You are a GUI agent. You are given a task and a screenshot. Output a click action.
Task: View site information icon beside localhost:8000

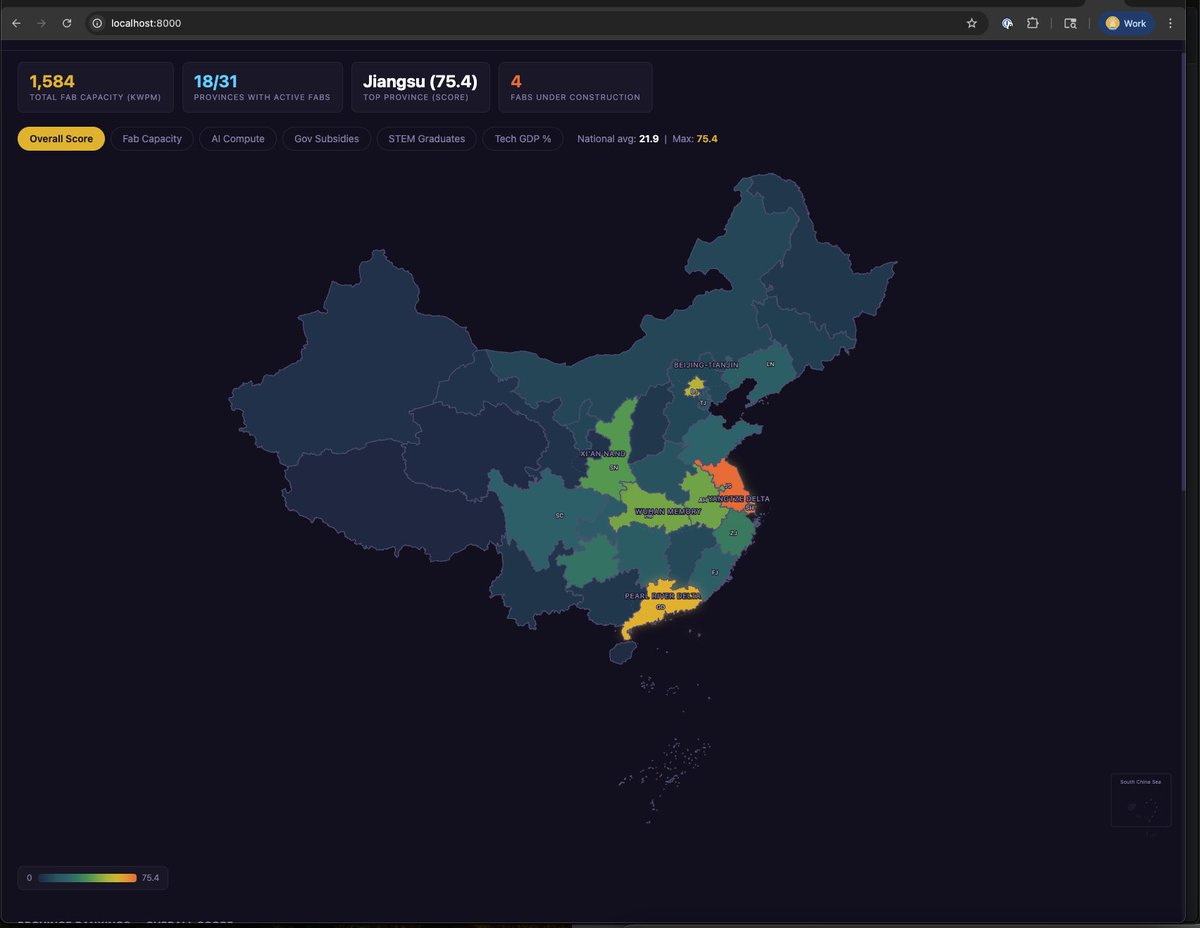pyautogui.click(x=97, y=23)
